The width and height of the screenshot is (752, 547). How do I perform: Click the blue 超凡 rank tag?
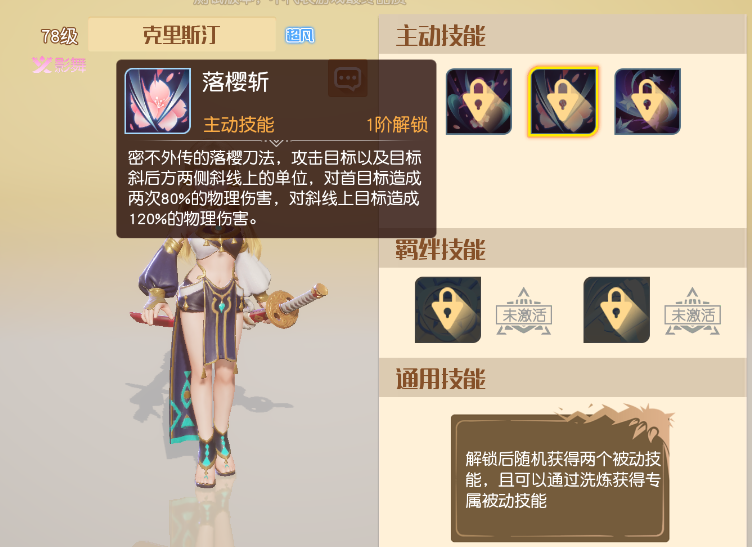point(300,35)
